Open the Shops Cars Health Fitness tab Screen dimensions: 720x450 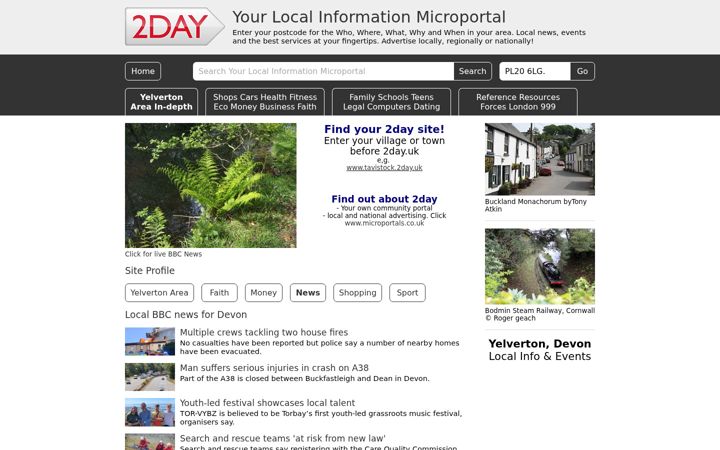(x=265, y=102)
